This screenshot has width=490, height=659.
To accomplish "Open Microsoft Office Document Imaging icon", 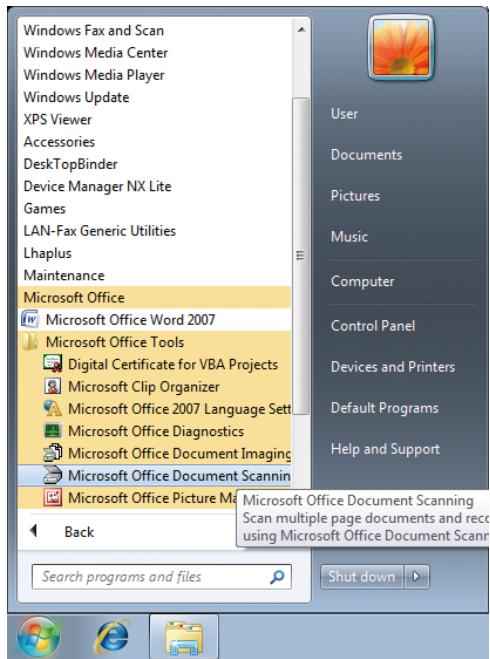I will (x=53, y=453).
